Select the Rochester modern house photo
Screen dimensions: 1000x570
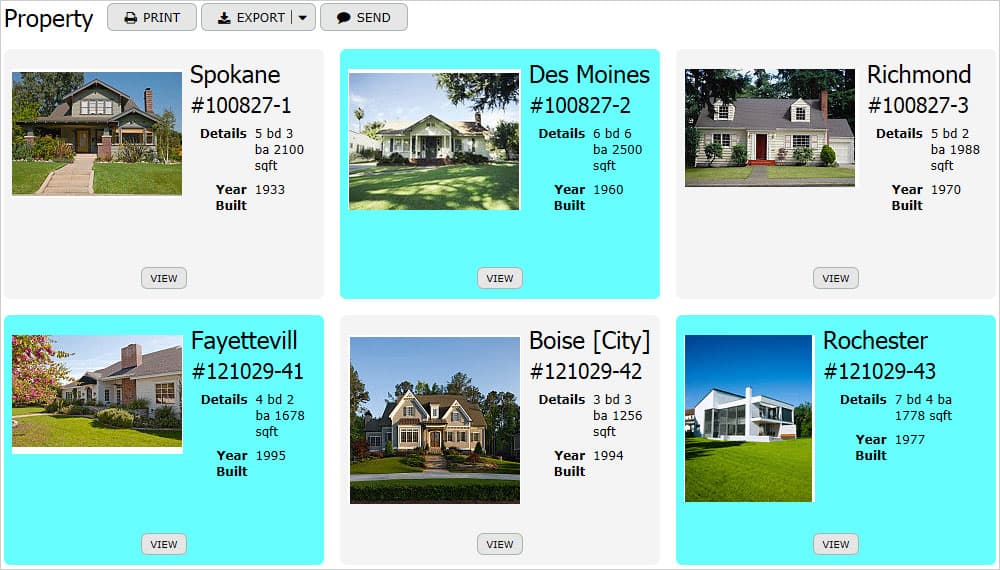[749, 418]
